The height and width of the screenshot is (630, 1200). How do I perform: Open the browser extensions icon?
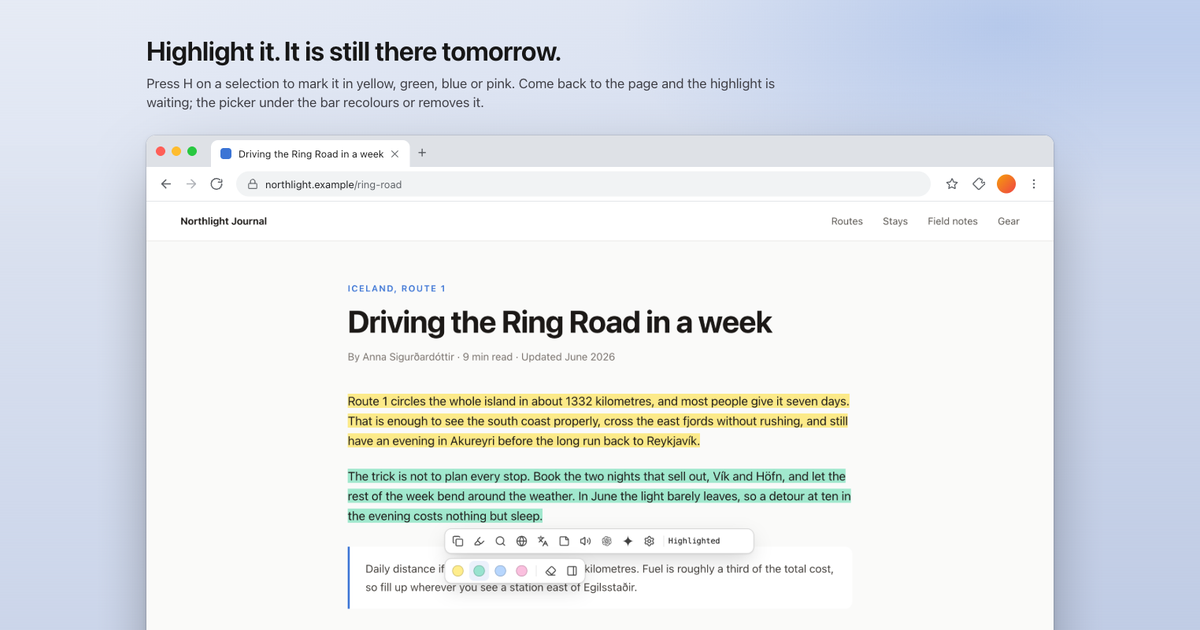click(x=979, y=184)
